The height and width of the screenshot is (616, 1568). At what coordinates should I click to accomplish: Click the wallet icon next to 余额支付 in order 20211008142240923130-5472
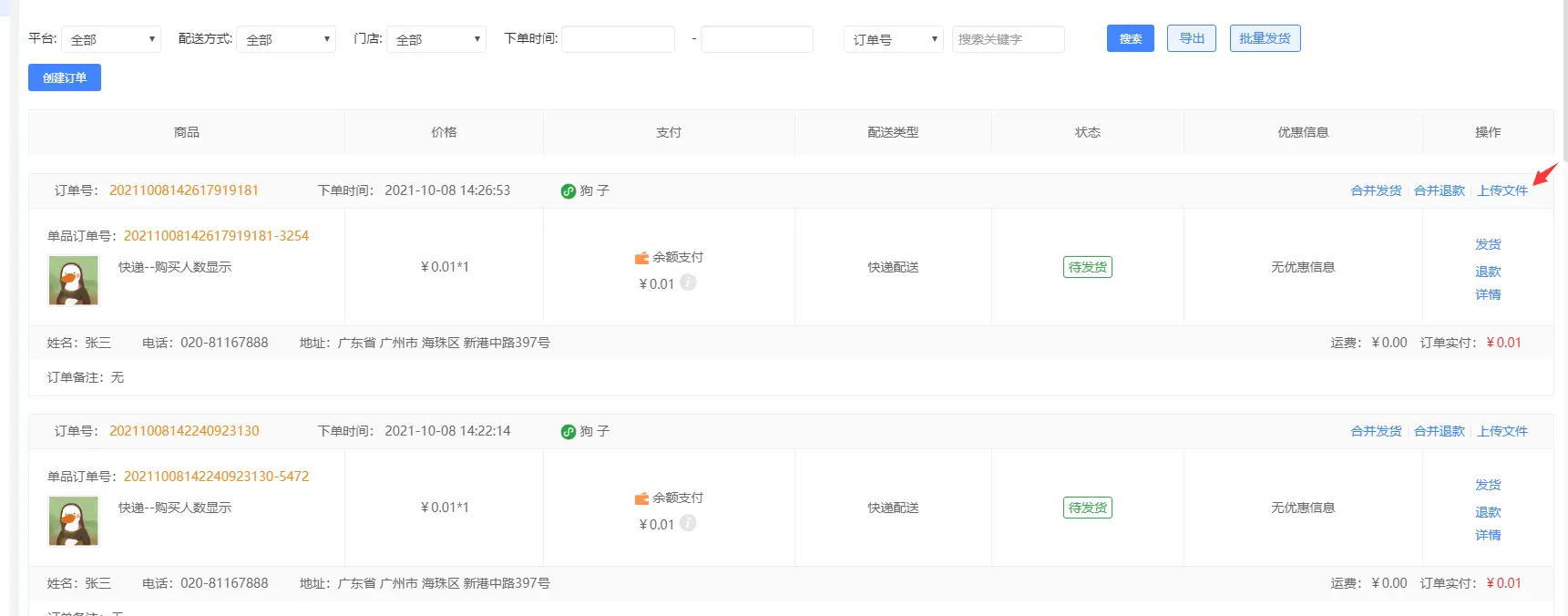pyautogui.click(x=642, y=498)
